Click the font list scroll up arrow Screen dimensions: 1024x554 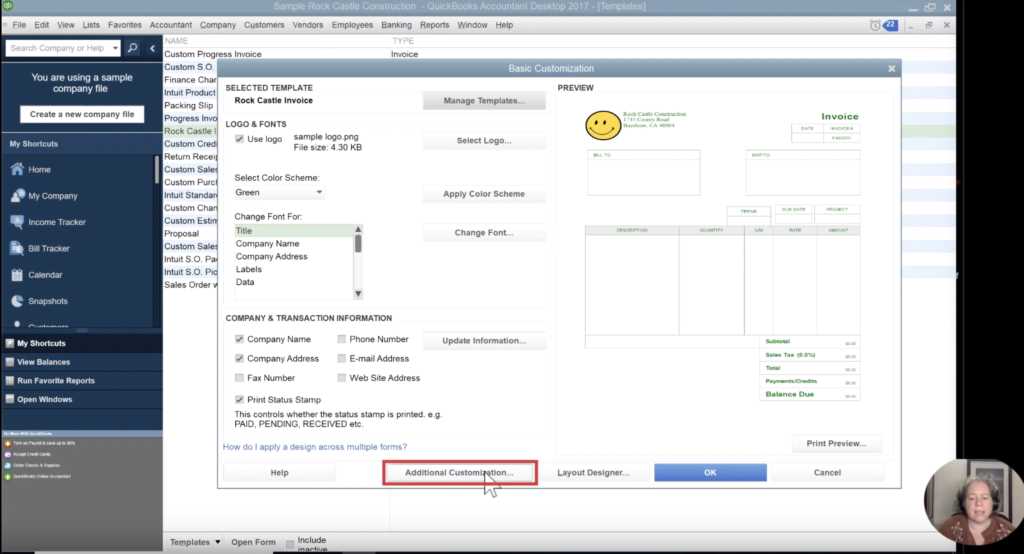358,229
